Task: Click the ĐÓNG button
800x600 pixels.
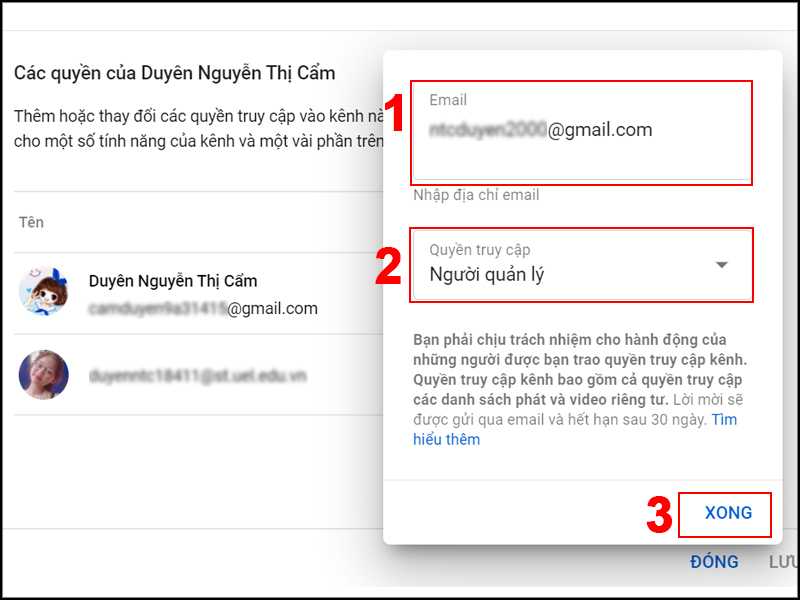Action: [714, 562]
